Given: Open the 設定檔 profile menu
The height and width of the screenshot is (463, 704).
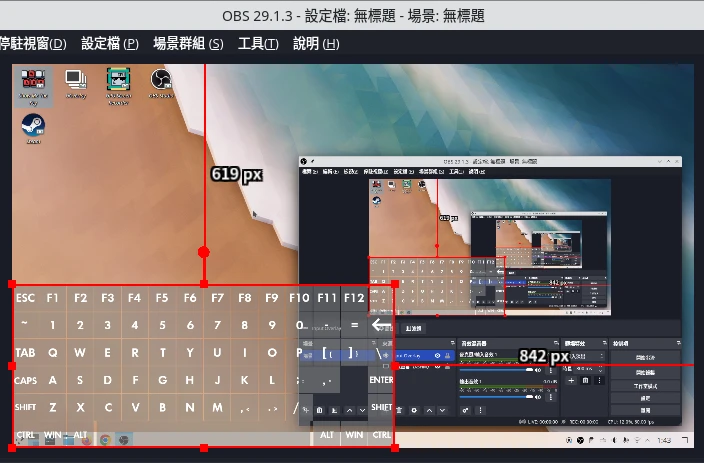Looking at the screenshot, I should [x=109, y=44].
